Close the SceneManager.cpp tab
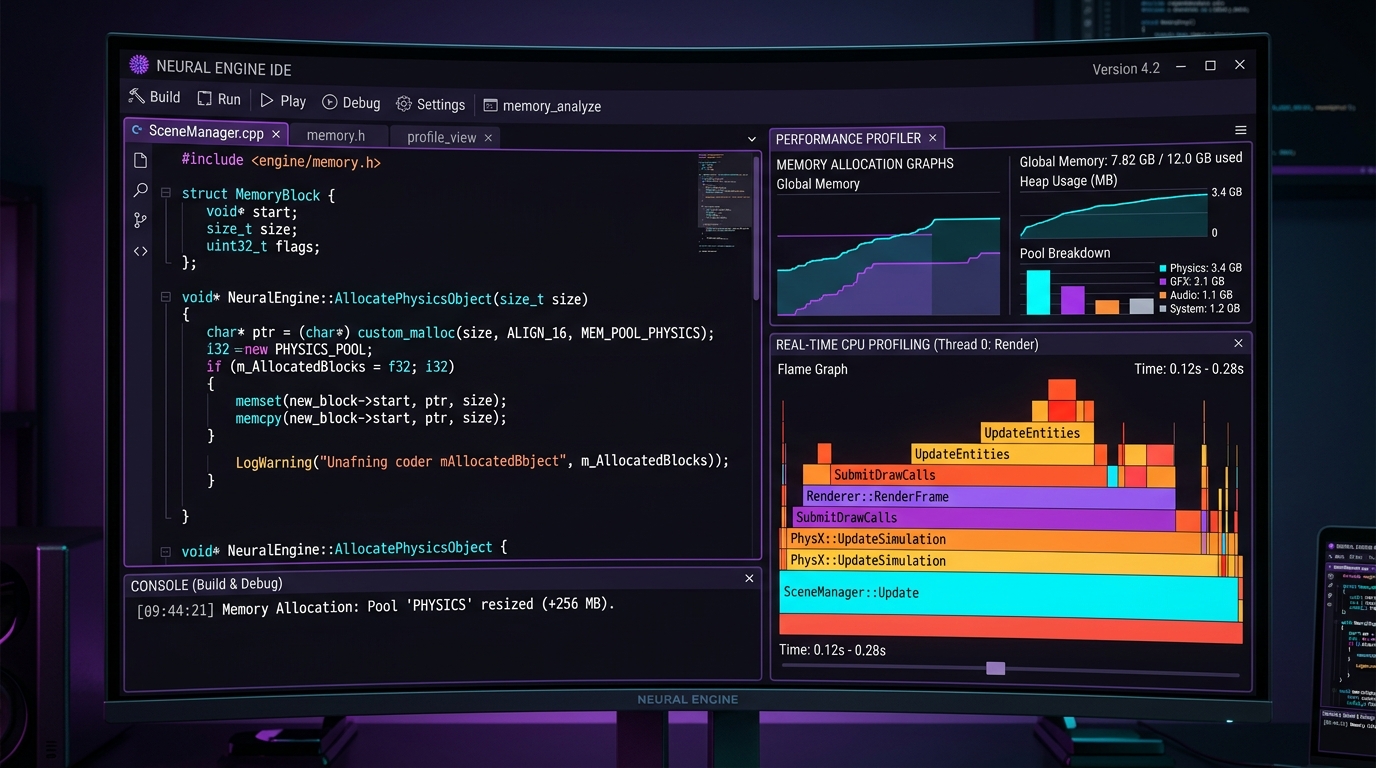This screenshot has height=768, width=1376. (x=276, y=133)
